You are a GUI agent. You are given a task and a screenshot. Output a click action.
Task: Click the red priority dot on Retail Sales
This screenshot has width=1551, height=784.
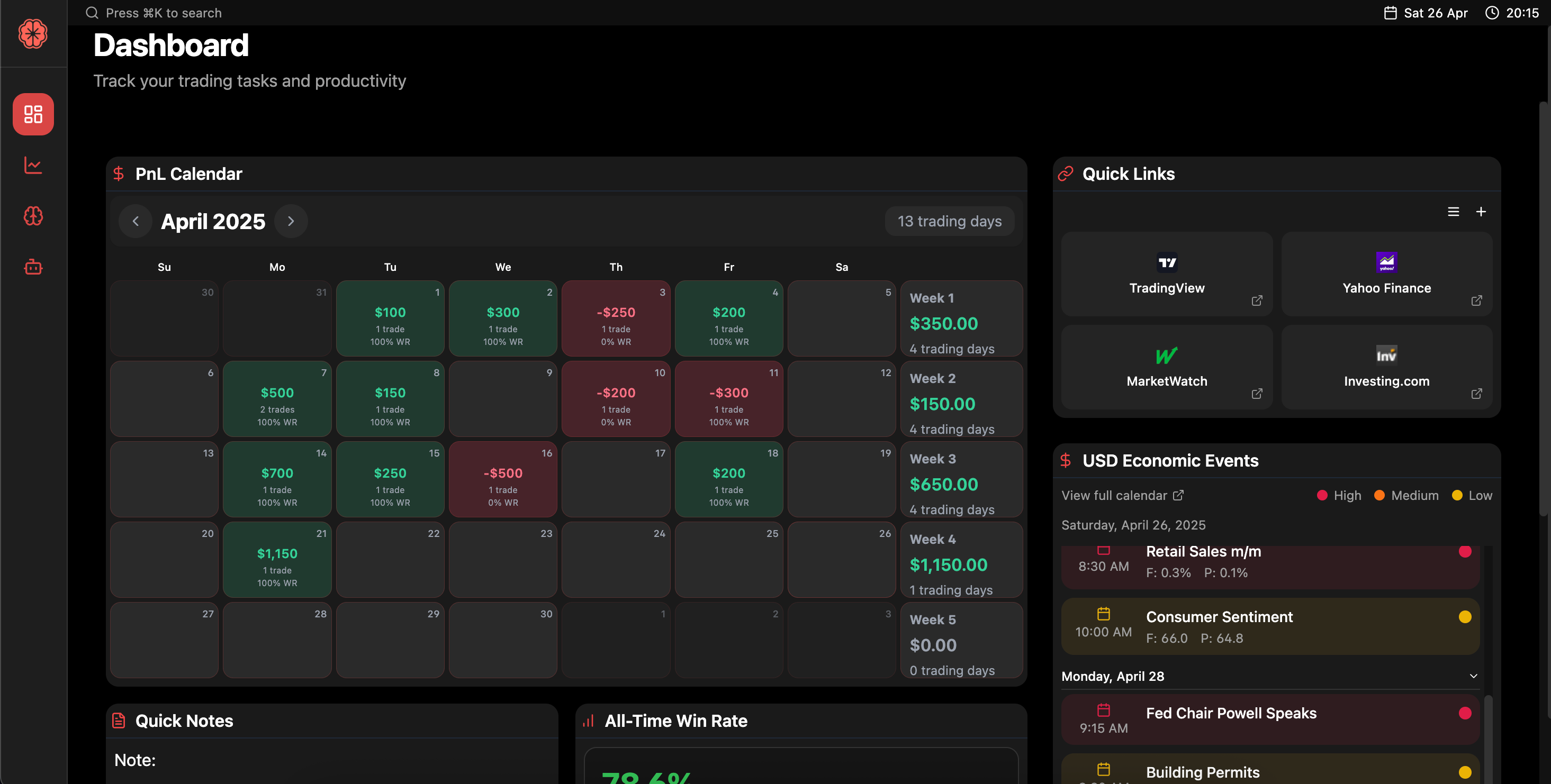tap(1465, 551)
